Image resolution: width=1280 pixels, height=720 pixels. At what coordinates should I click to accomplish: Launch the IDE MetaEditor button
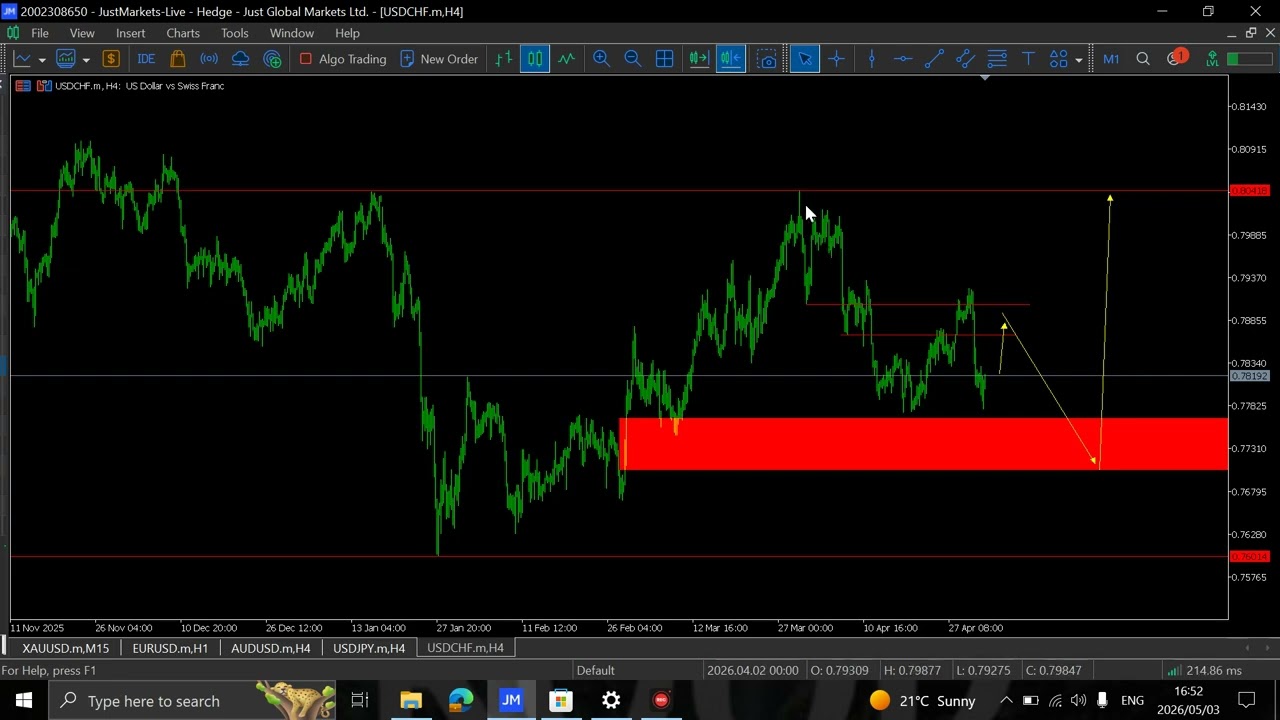tap(146, 59)
